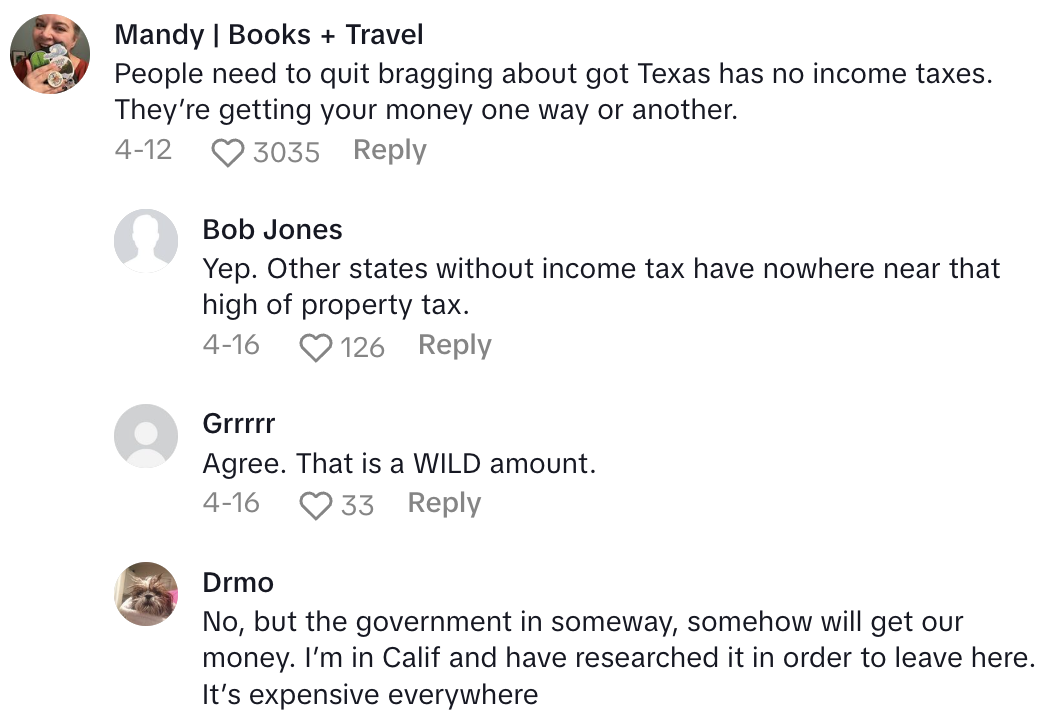Tap the 4-12 timestamp on Mandy's comment

click(x=143, y=150)
